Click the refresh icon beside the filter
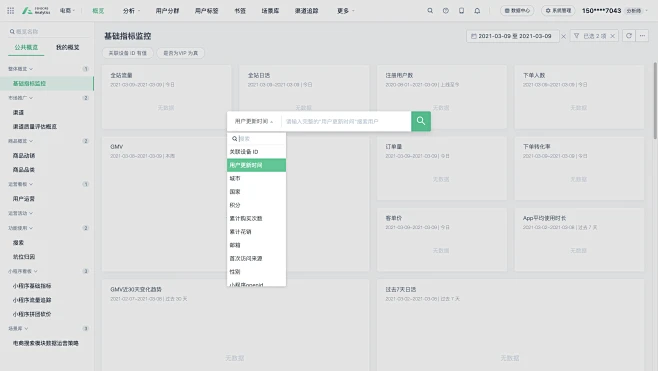The height and width of the screenshot is (371, 658). coord(629,36)
